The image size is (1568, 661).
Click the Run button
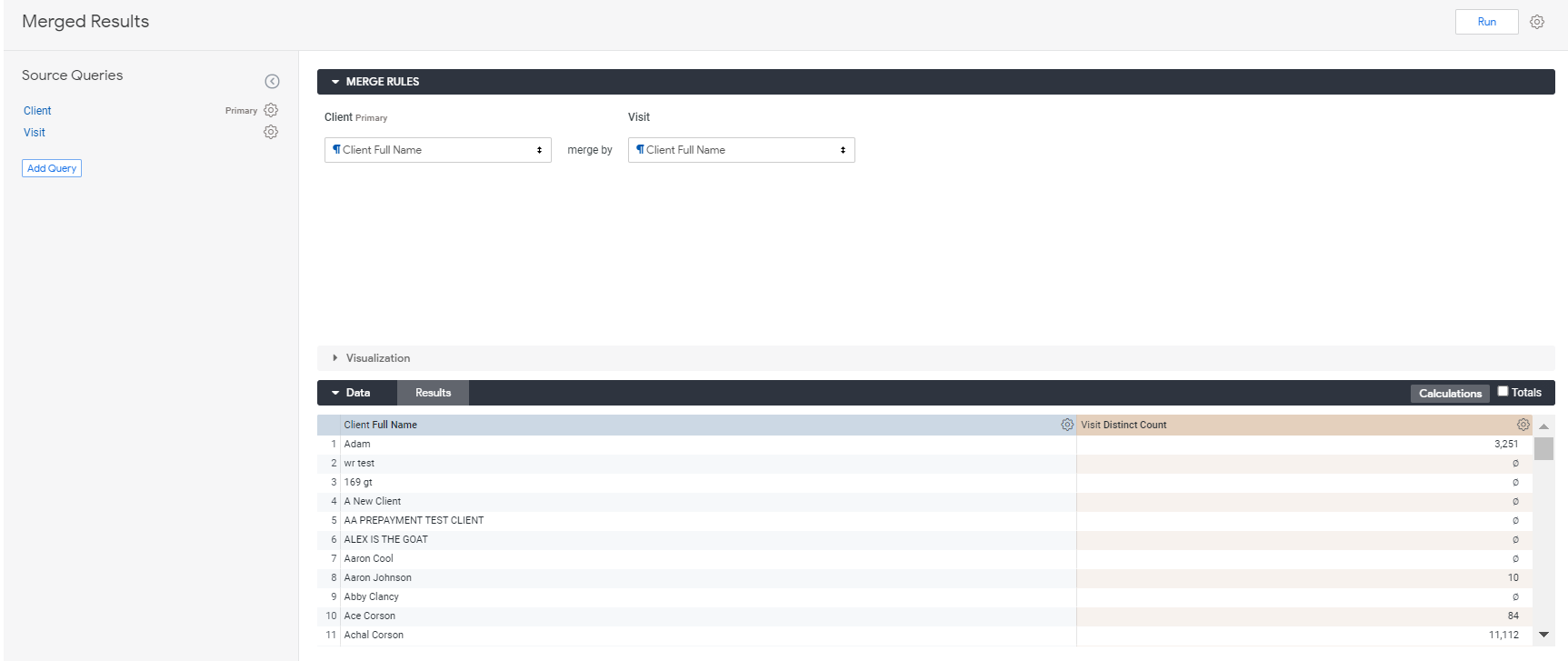pos(1486,22)
